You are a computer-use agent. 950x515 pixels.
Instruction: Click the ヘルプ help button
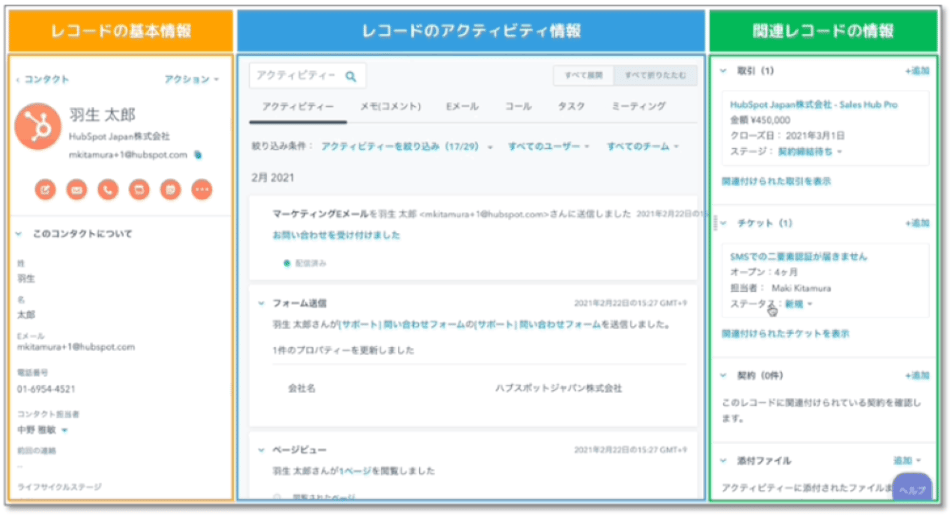click(x=912, y=488)
